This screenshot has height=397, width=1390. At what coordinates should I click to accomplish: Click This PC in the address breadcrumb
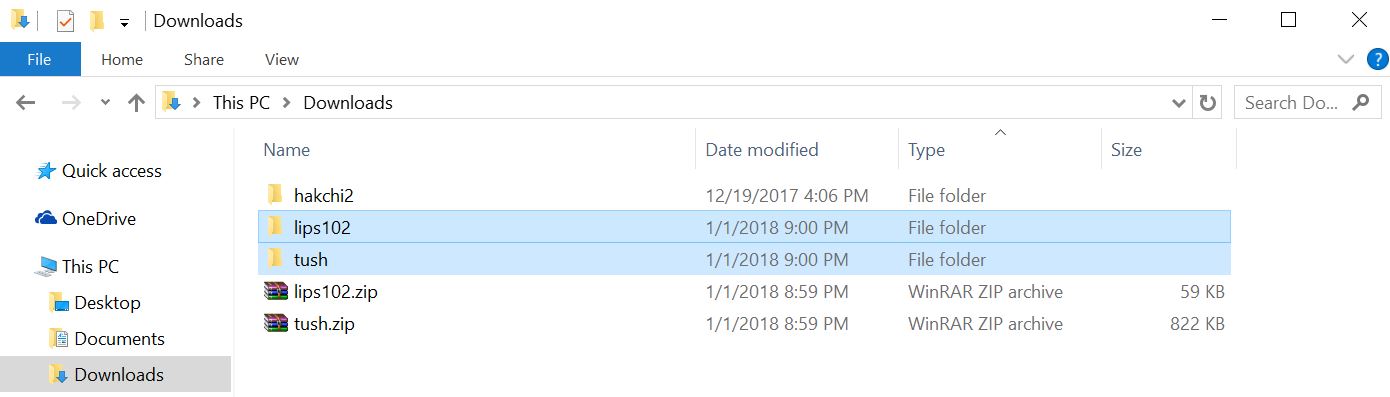[x=242, y=103]
